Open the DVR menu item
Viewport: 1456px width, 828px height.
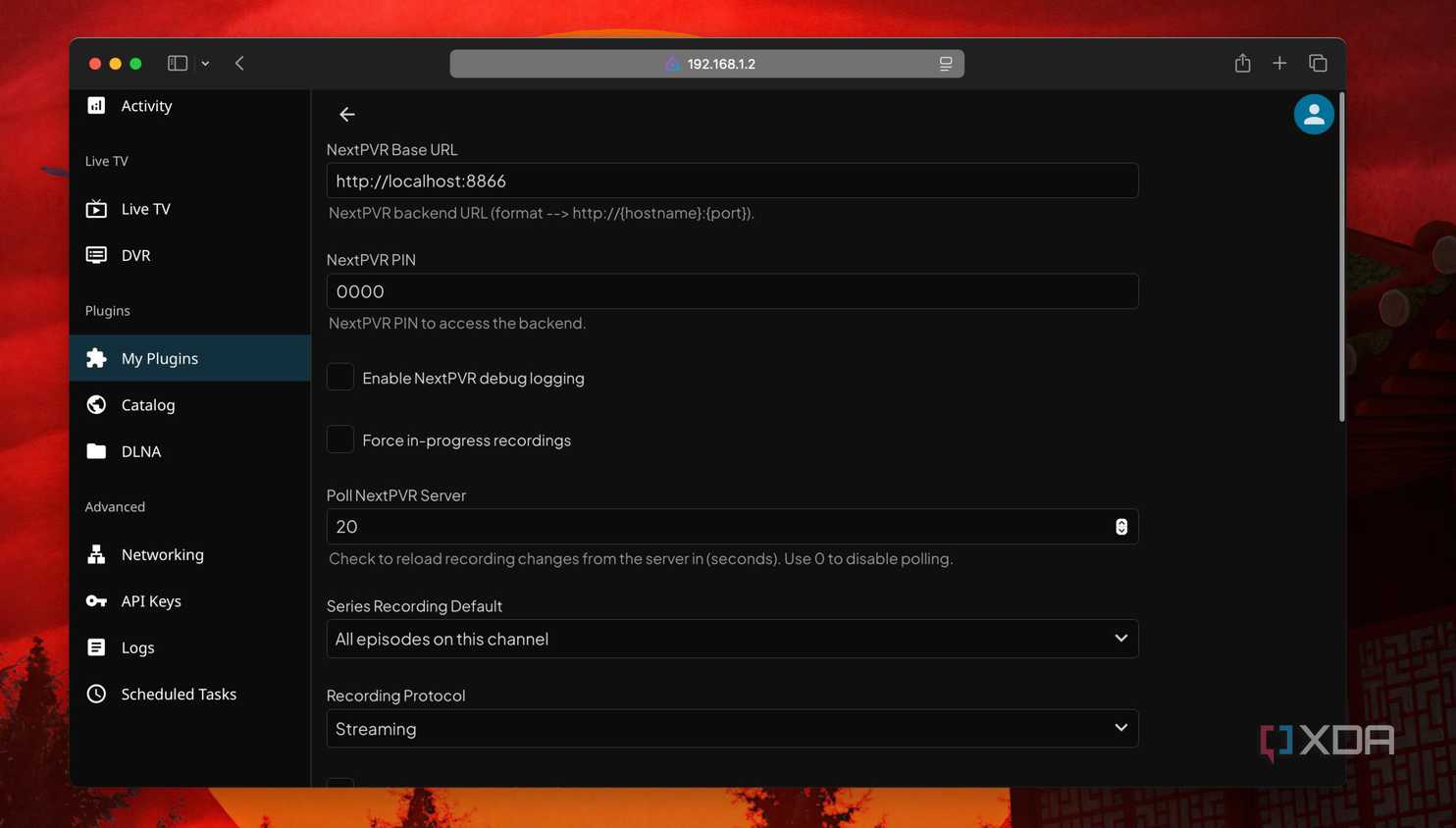(x=190, y=255)
